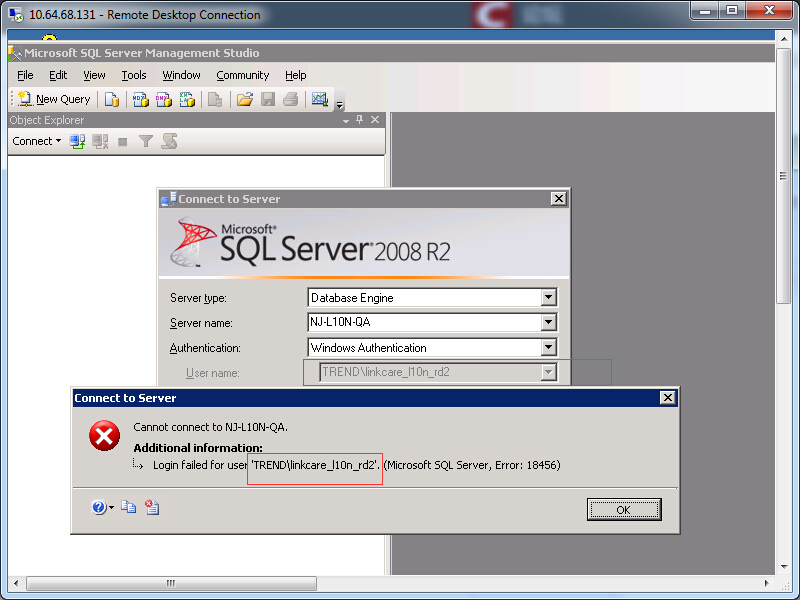Click OK on the error dialog
The height and width of the screenshot is (600, 800).
pos(624,510)
